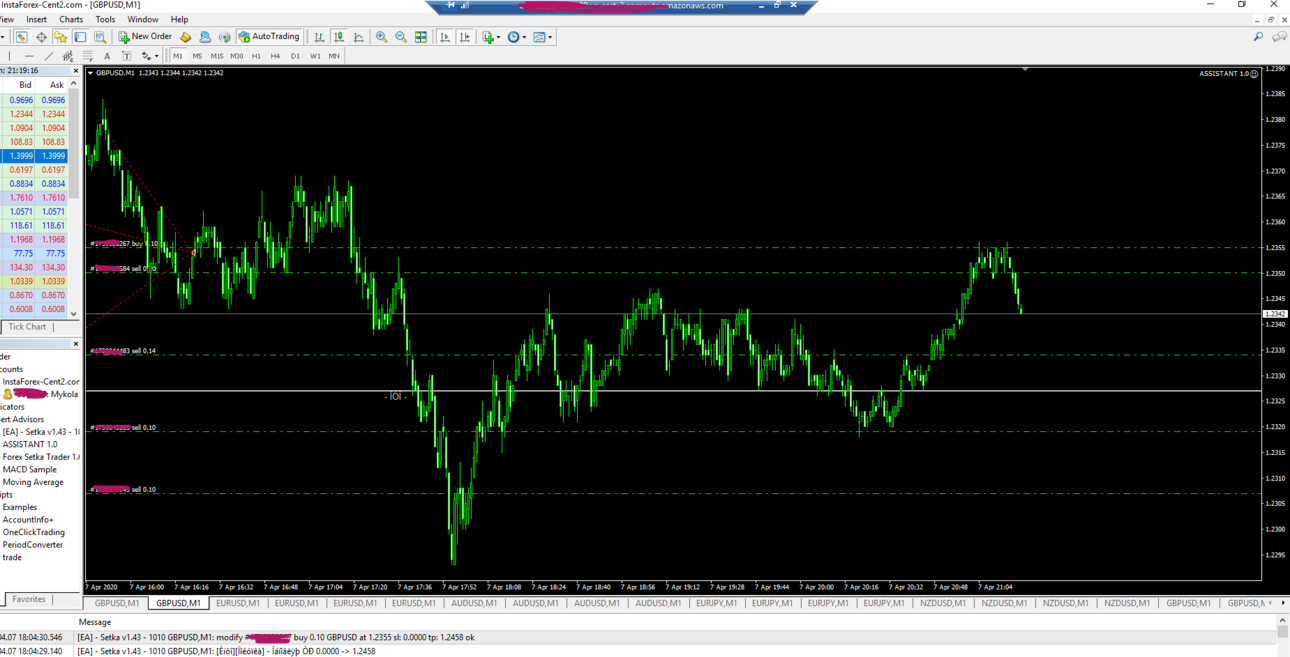The width and height of the screenshot is (1290, 657).
Task: Select MACD Sample in Navigator
Action: pyautogui.click(x=29, y=469)
